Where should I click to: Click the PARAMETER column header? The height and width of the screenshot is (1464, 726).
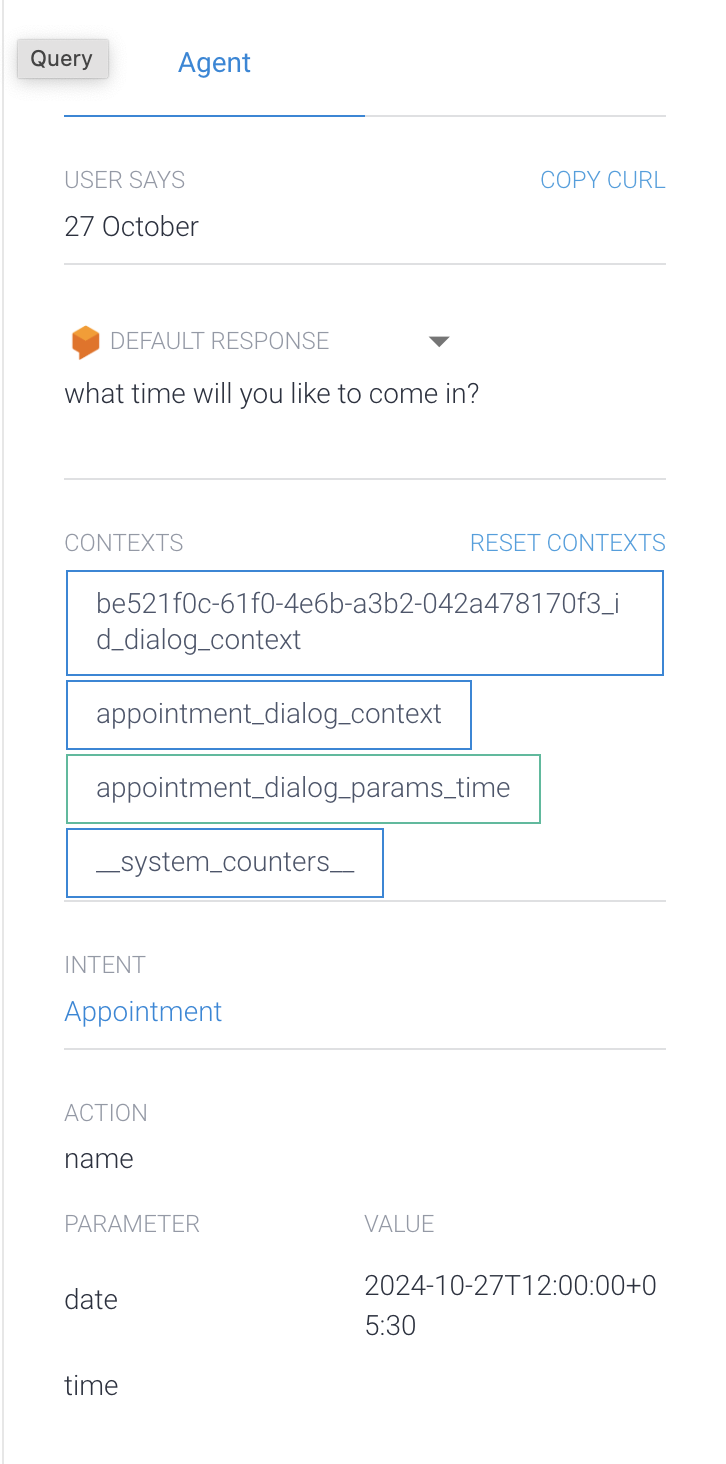point(132,1223)
